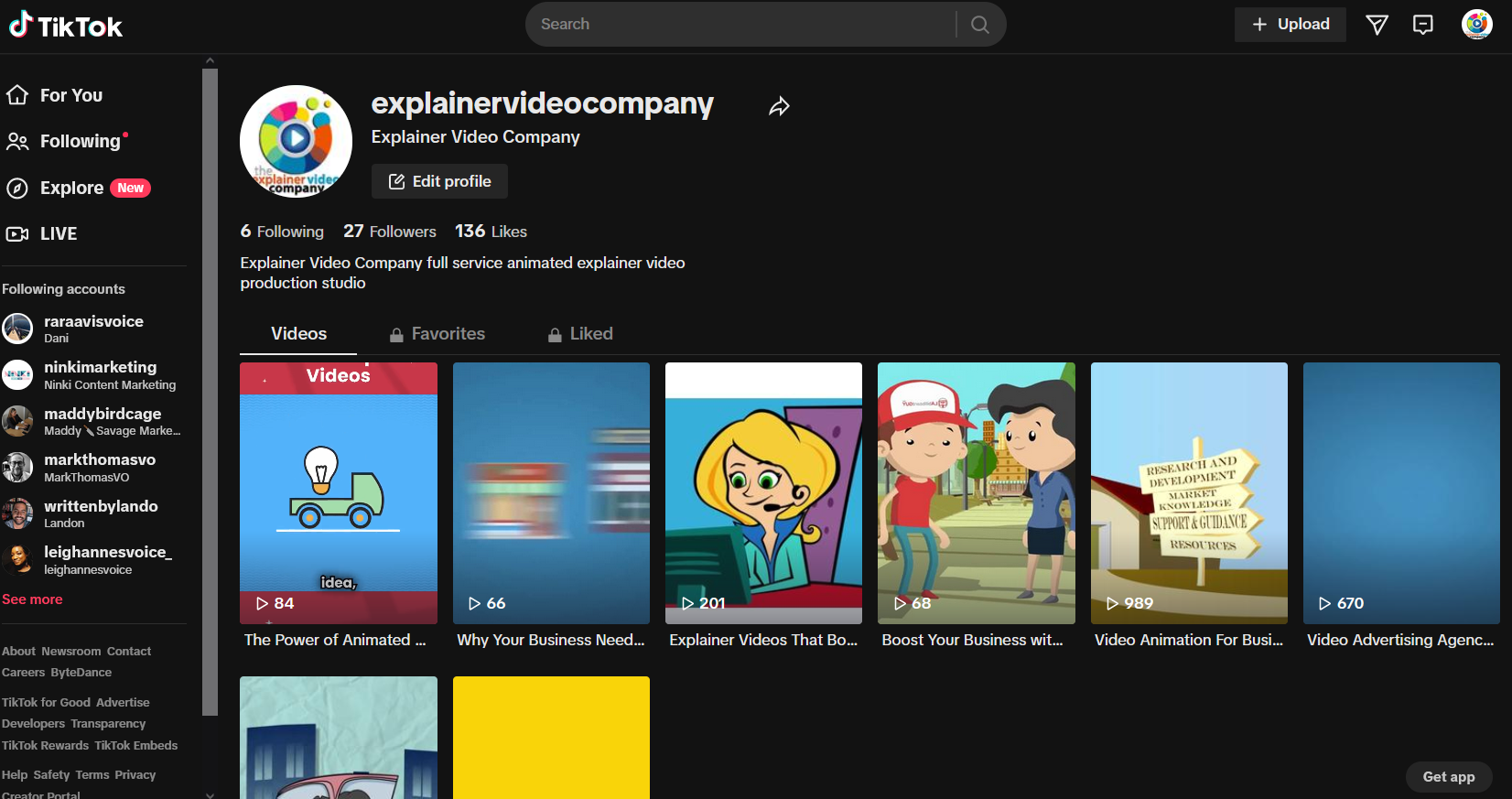This screenshot has height=799, width=1512.
Task: Click the About footer link
Action: click(x=18, y=652)
